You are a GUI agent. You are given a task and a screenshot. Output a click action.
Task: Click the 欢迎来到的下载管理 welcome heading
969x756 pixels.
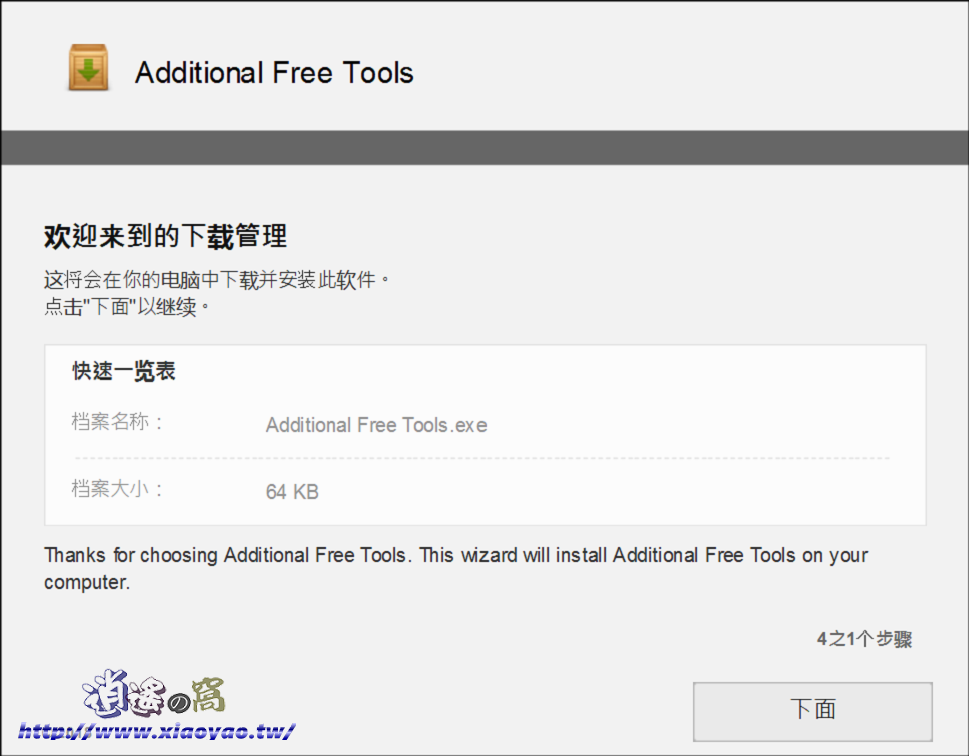tap(166, 236)
